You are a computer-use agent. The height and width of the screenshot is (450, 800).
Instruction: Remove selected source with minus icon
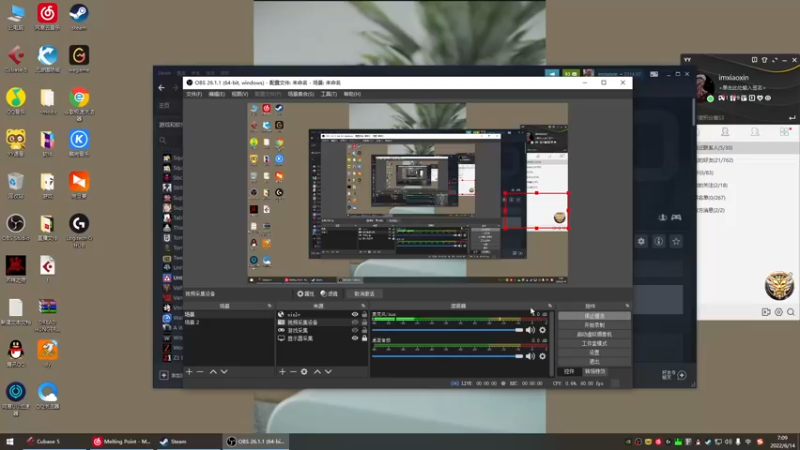point(293,371)
